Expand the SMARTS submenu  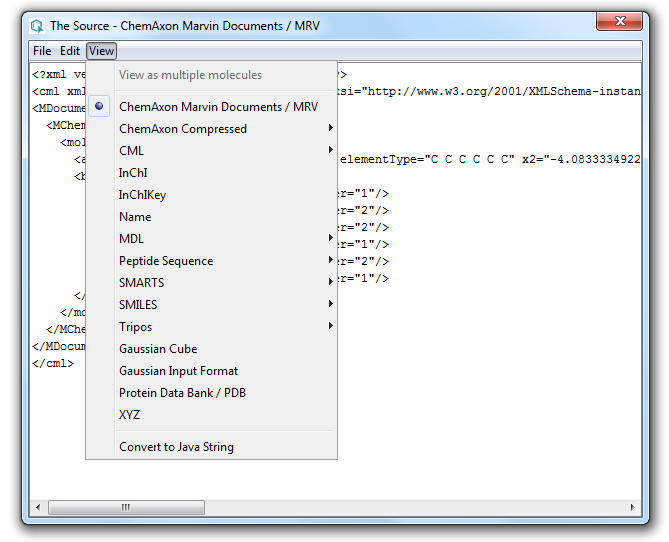pos(142,283)
